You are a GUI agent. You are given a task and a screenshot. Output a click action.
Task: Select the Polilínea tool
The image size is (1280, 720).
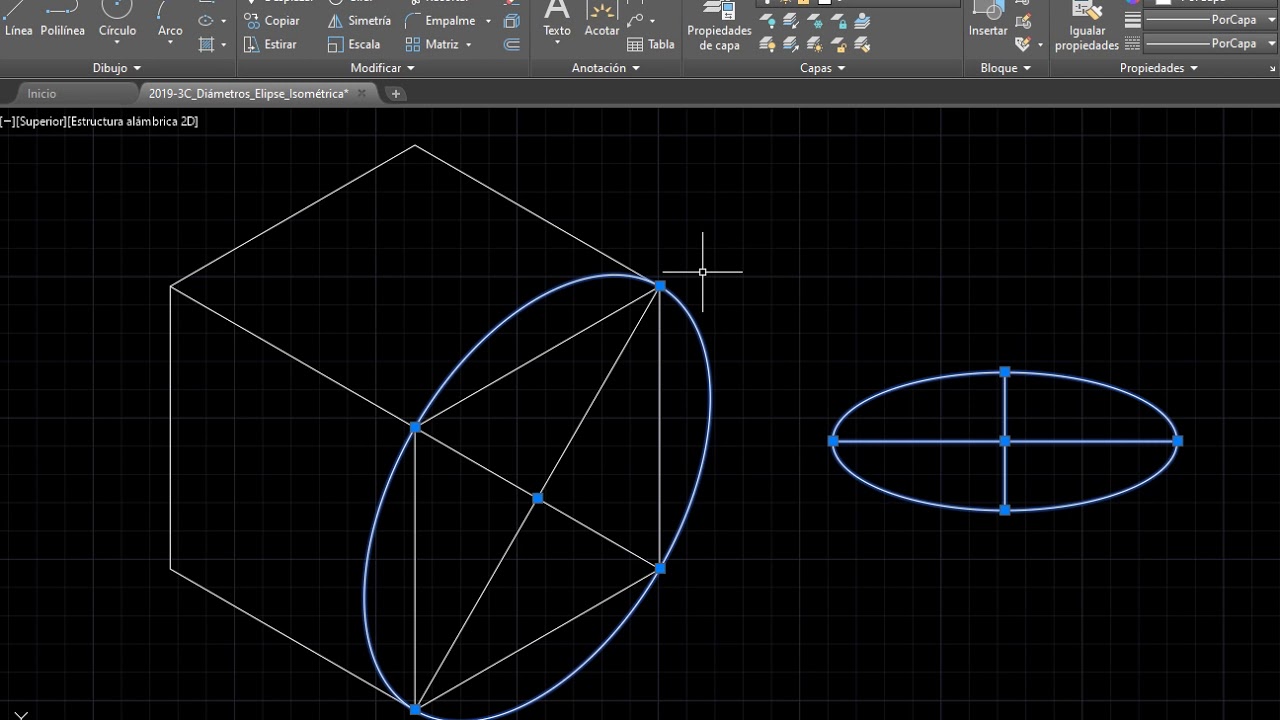(x=62, y=20)
